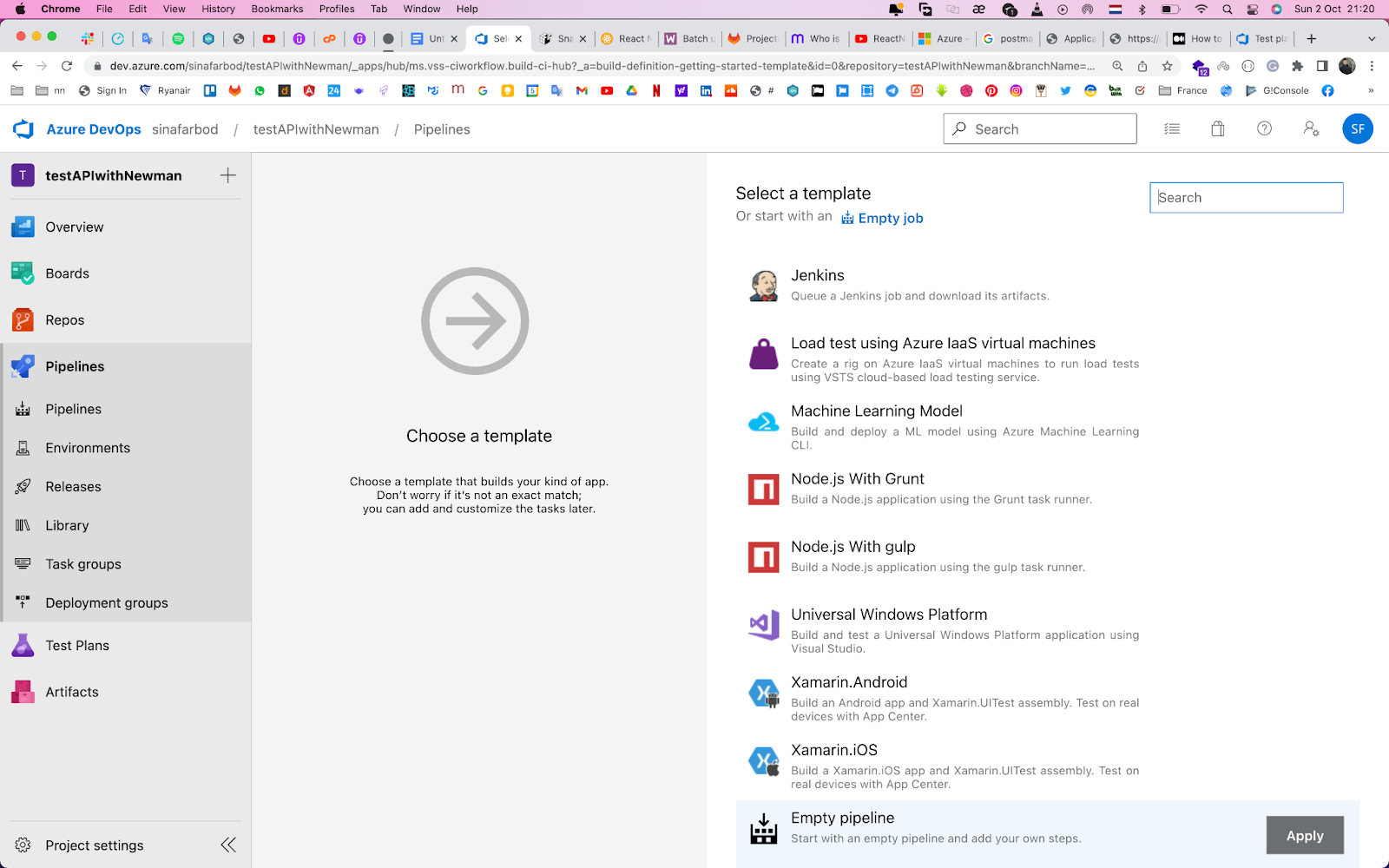Switch to the How to tab
The height and width of the screenshot is (868, 1389).
[x=1198, y=38]
